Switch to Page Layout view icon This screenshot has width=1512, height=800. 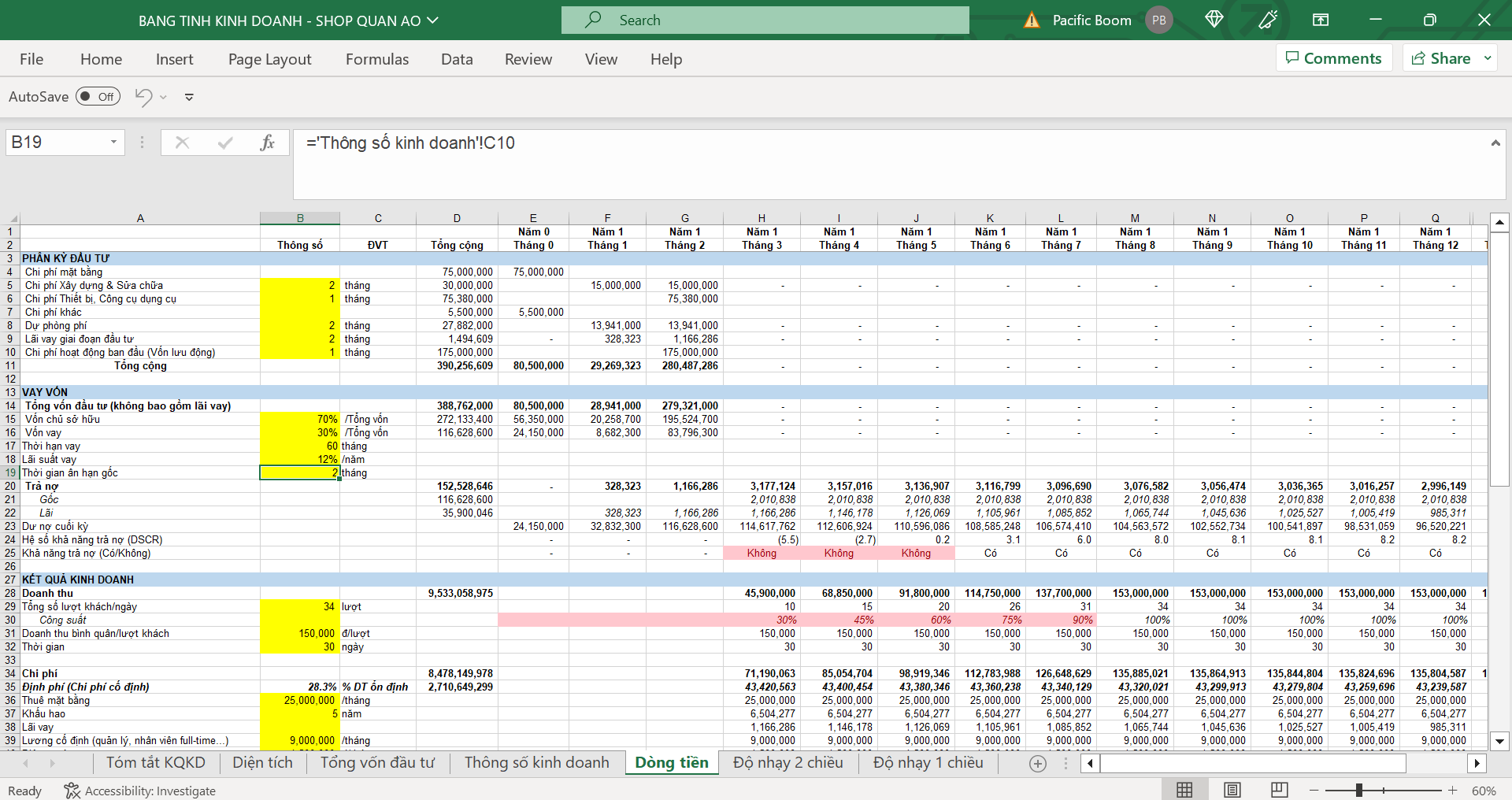point(1232,790)
